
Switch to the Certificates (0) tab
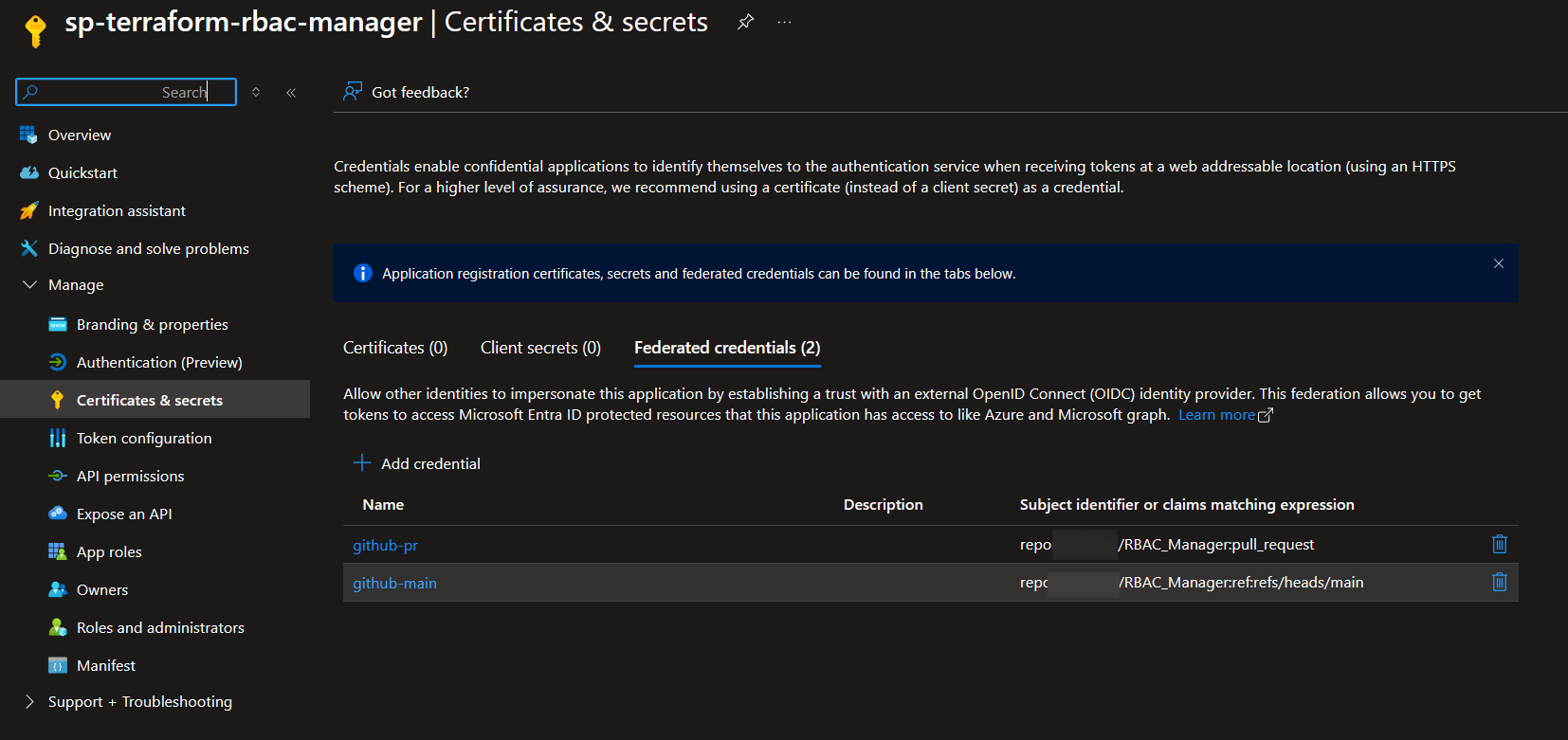[395, 348]
